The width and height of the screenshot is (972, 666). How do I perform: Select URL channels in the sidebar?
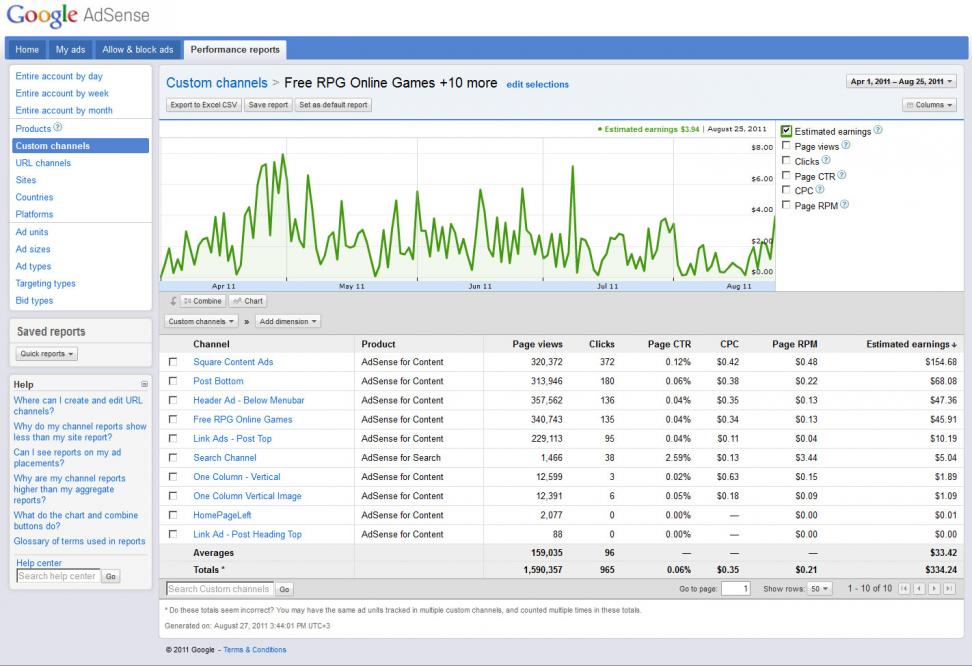tap(43, 163)
